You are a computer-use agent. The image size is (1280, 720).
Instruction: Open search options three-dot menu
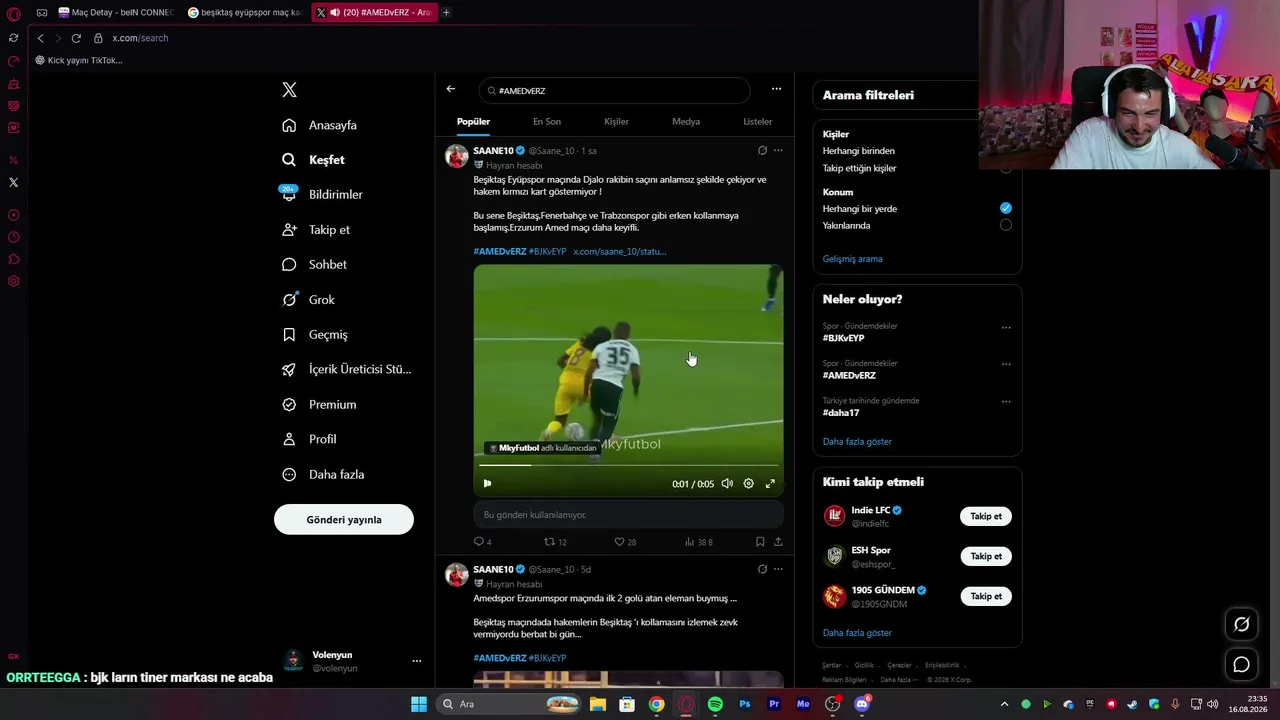tap(776, 89)
